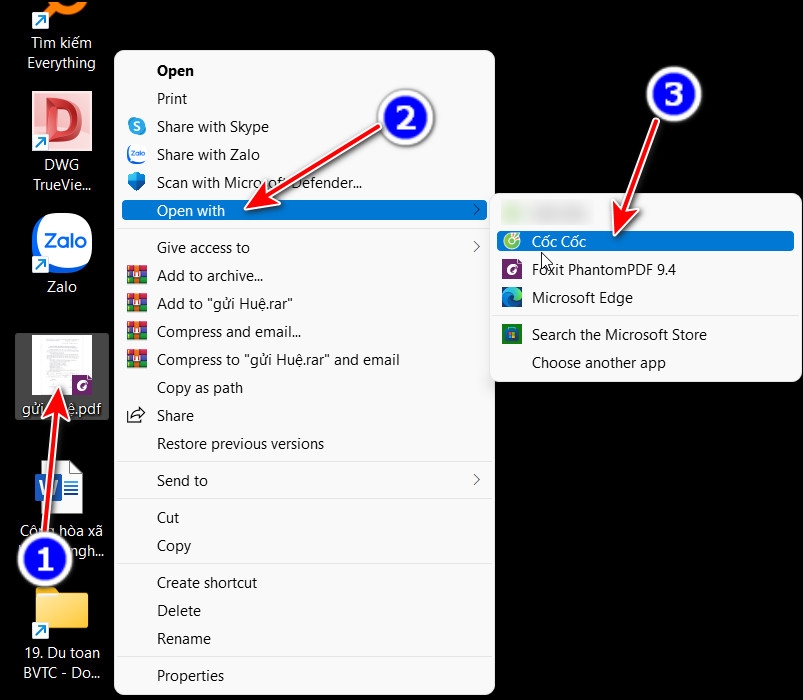Select the Share menu entry
Viewport: 803px width, 700px height.
point(304,415)
